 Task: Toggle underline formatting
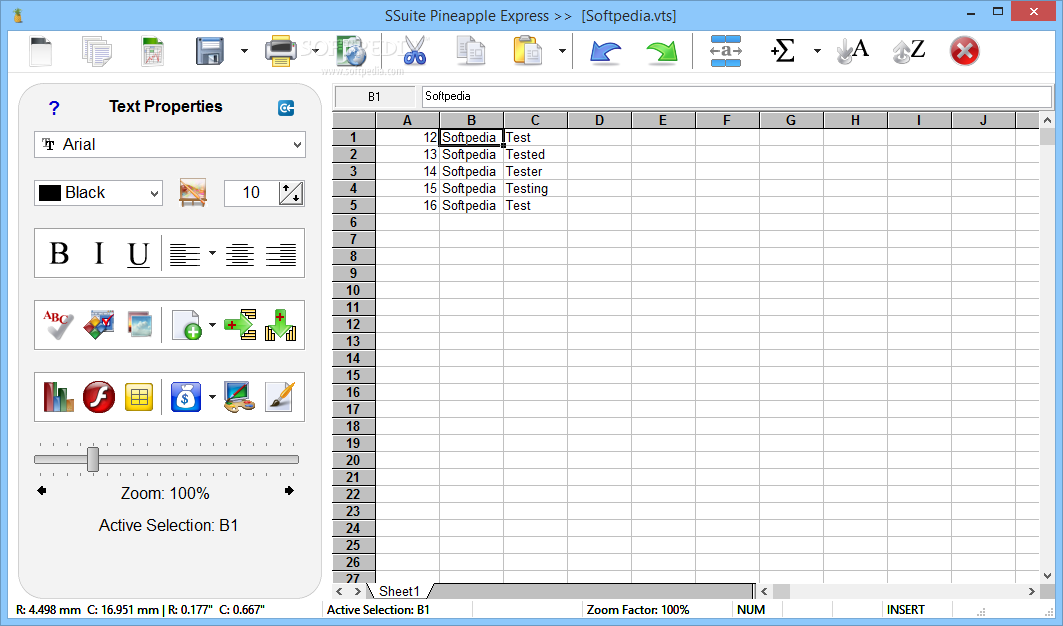[138, 254]
